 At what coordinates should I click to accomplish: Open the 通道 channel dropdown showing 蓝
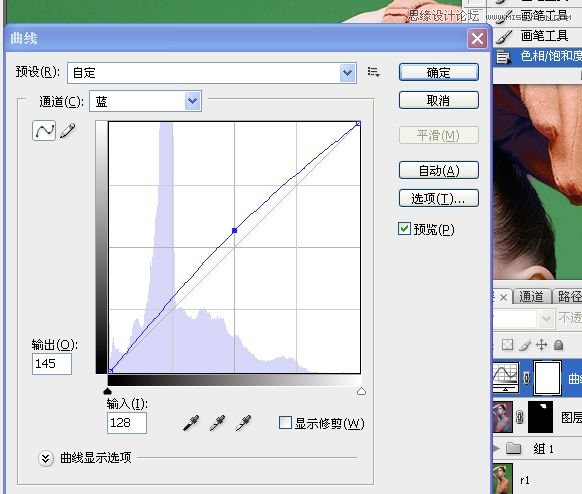146,101
